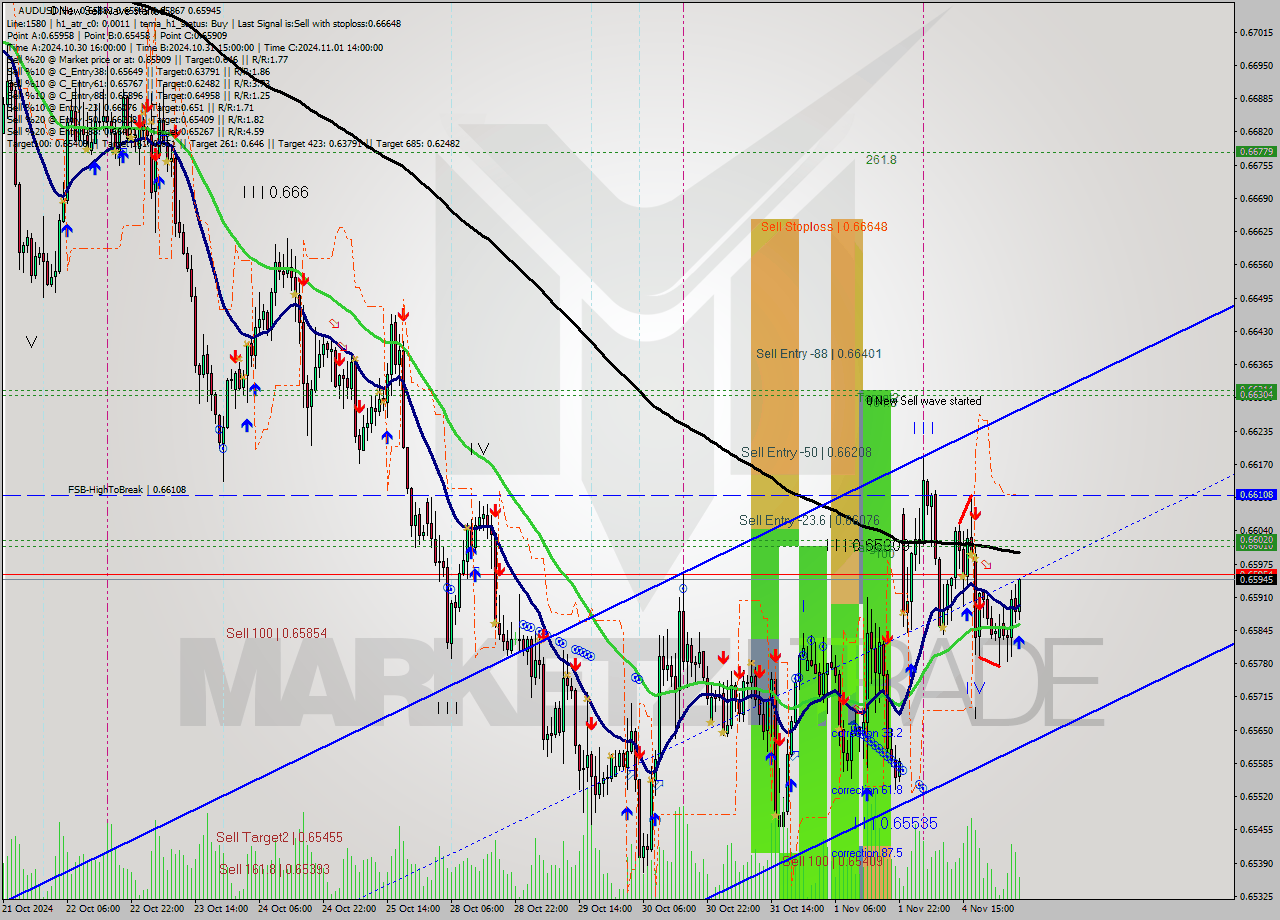Click the 0.65390 price axis label
Viewport: 1280px width, 920px height.
(x=1256, y=862)
